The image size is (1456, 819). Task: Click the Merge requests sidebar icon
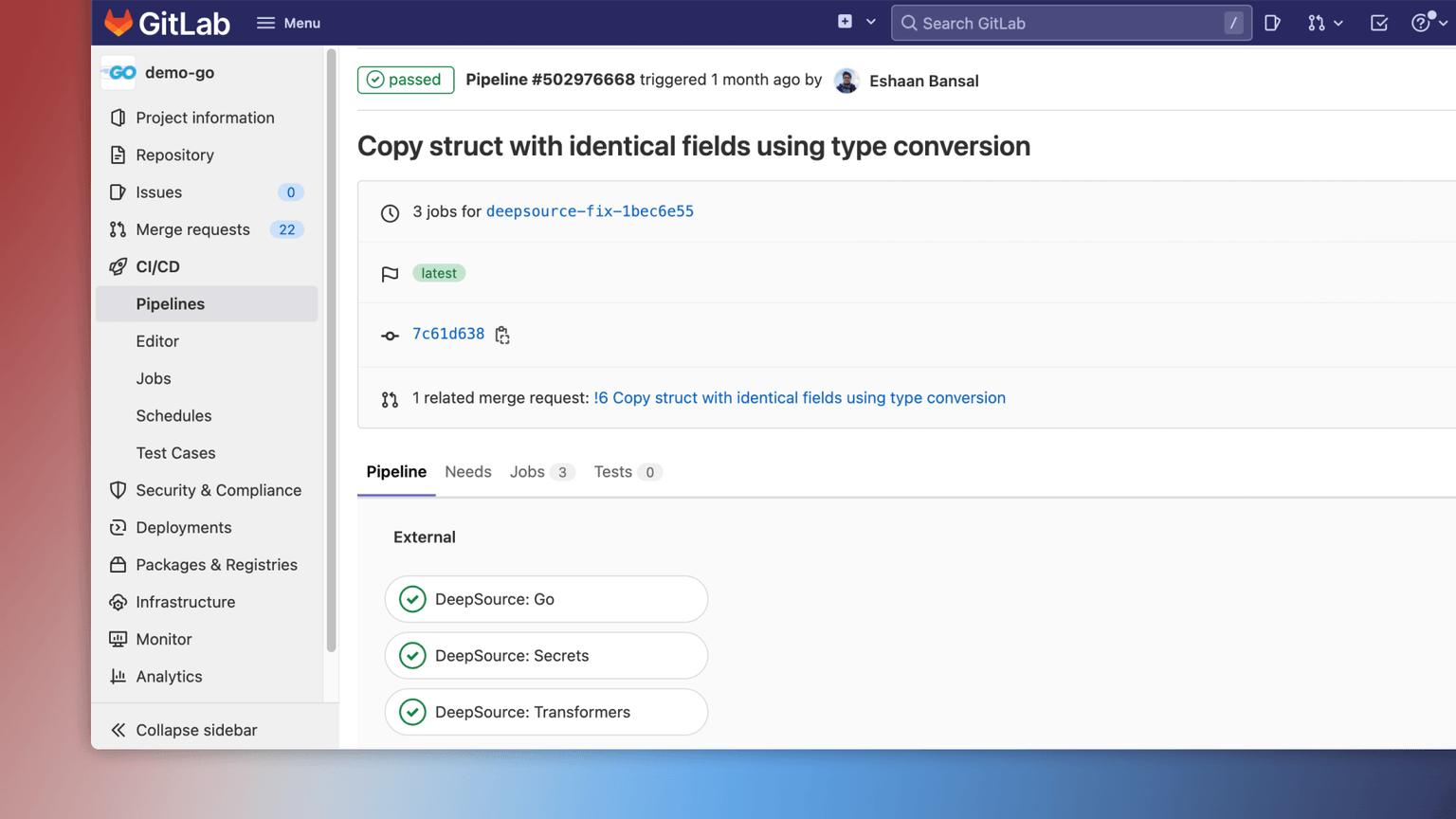118,229
